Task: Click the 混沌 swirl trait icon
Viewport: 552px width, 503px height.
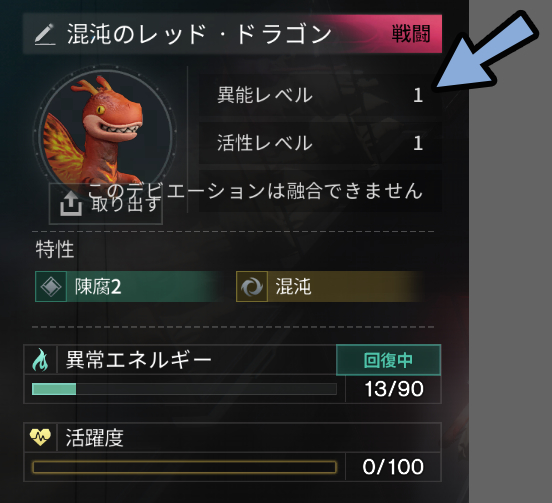Action: pos(252,286)
